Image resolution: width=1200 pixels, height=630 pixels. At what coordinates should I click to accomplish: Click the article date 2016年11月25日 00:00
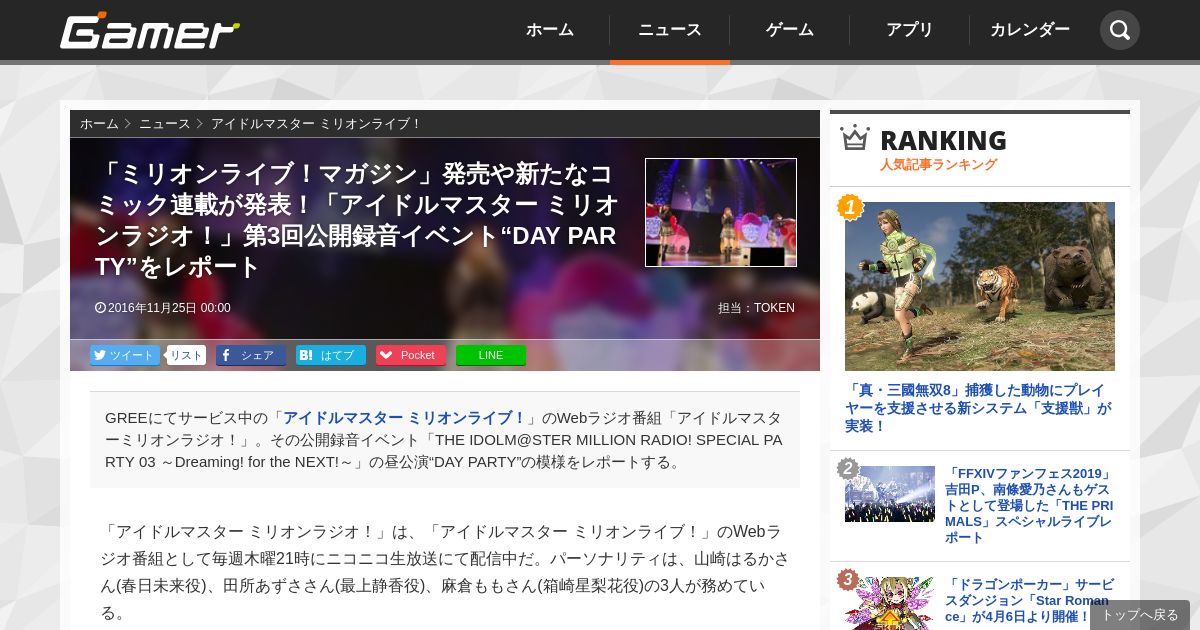tap(163, 308)
